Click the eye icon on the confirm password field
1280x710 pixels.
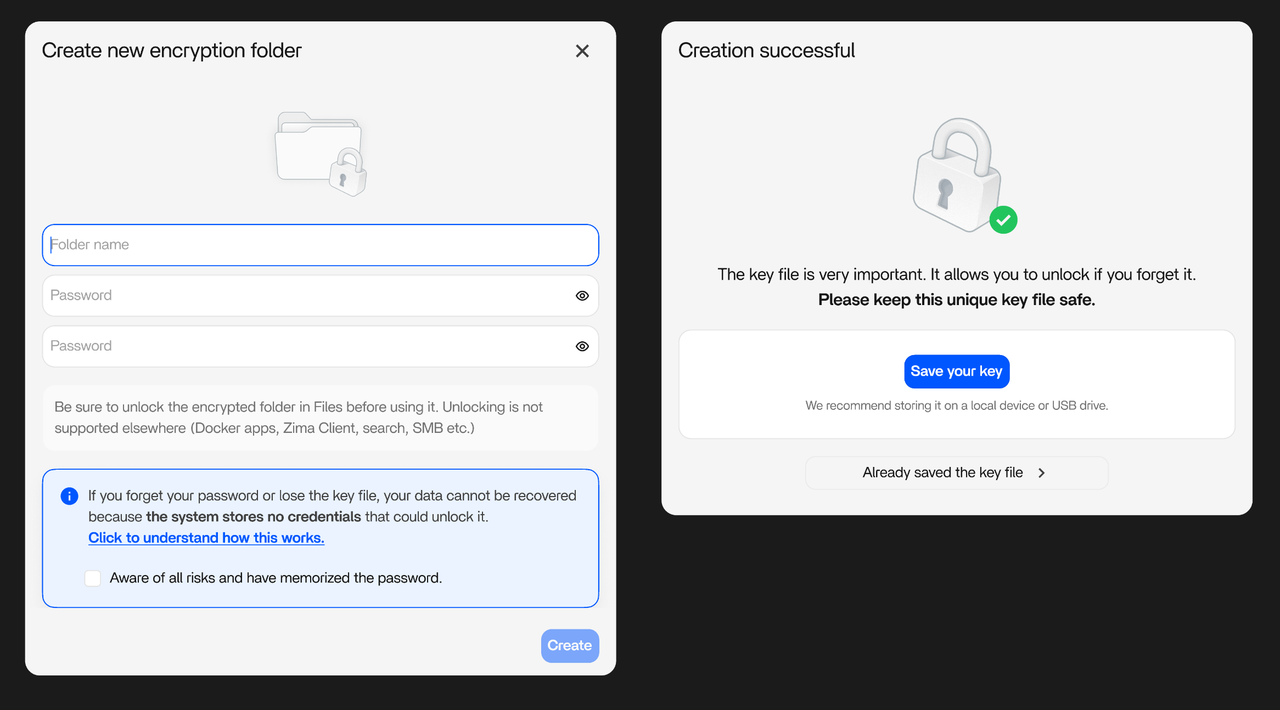click(x=582, y=346)
